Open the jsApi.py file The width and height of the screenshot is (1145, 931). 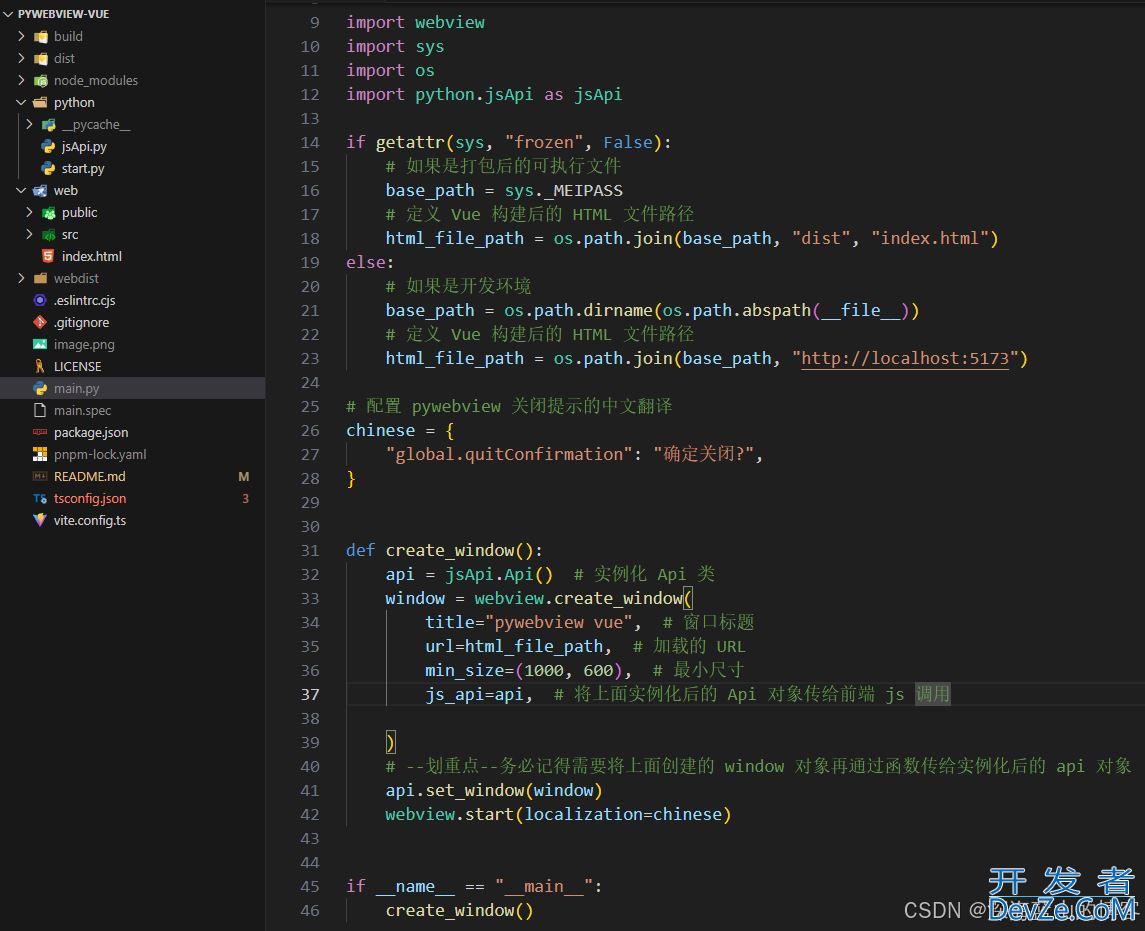(x=84, y=147)
